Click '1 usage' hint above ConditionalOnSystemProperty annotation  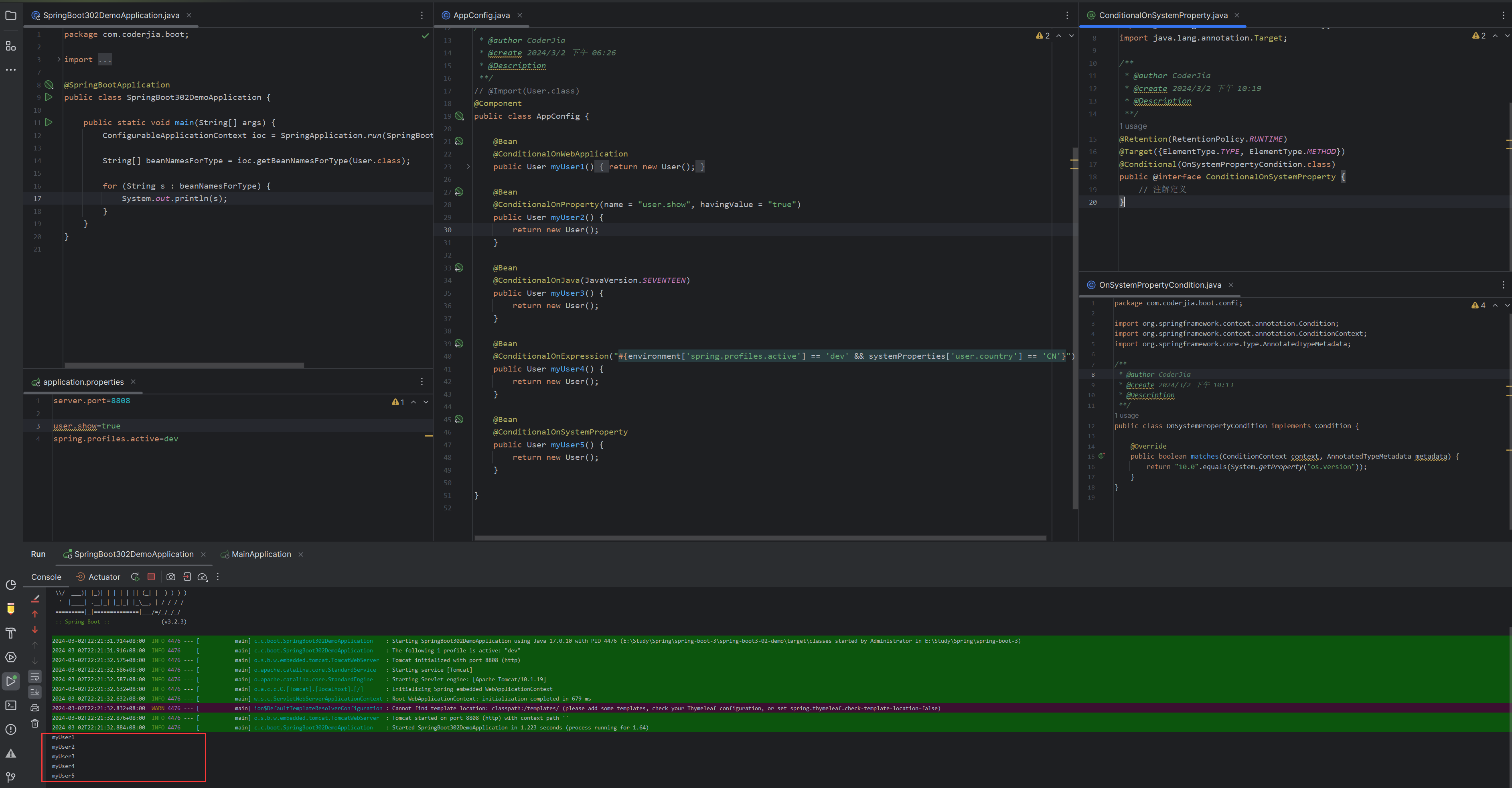tap(1133, 126)
